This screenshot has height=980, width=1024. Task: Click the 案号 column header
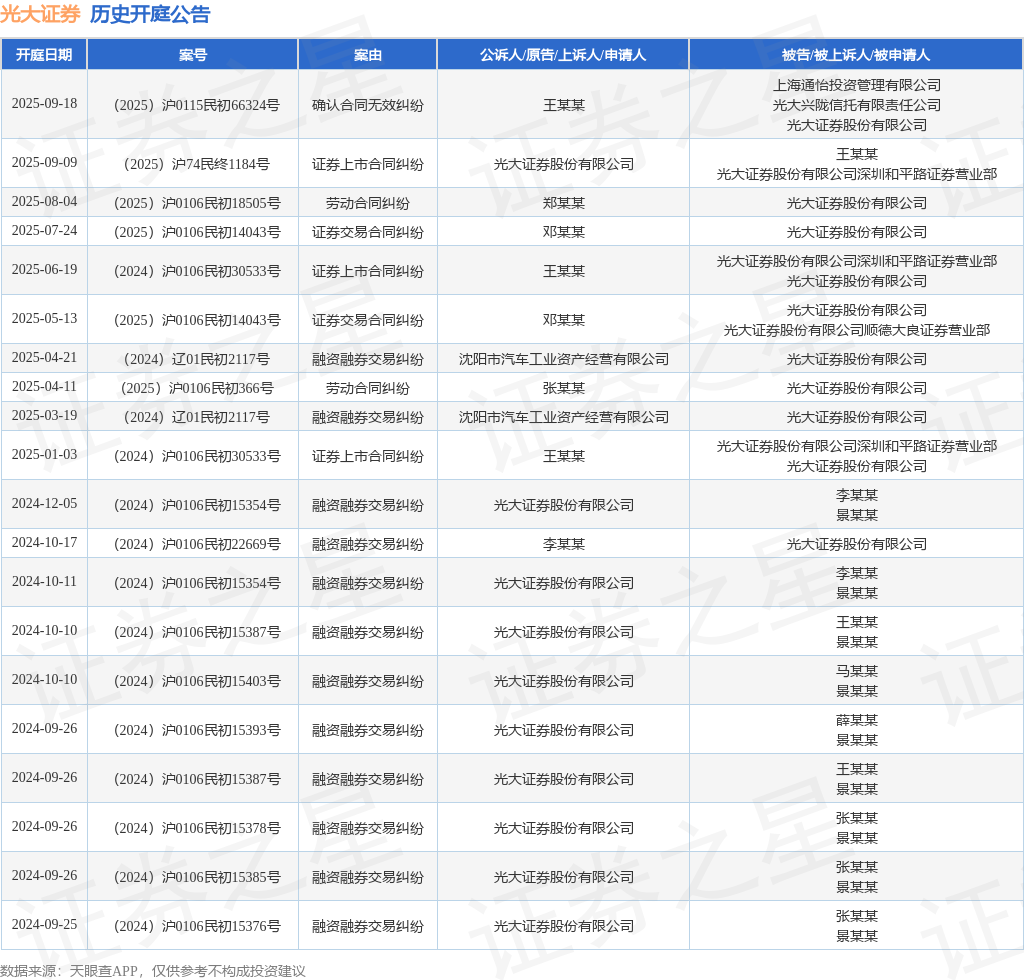[193, 55]
